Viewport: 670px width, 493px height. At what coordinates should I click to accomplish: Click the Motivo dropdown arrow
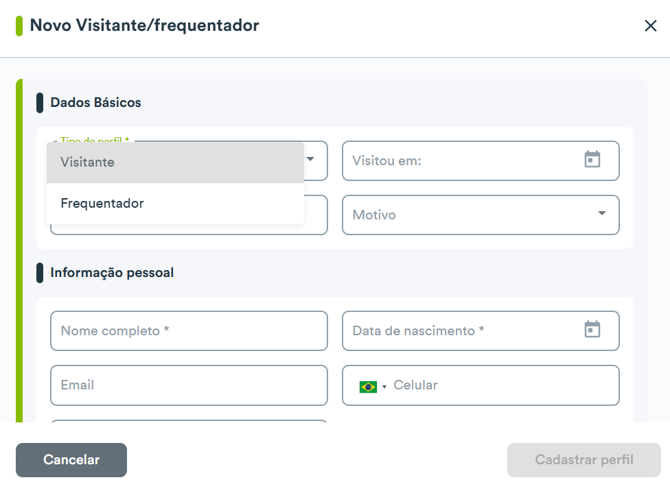click(602, 213)
